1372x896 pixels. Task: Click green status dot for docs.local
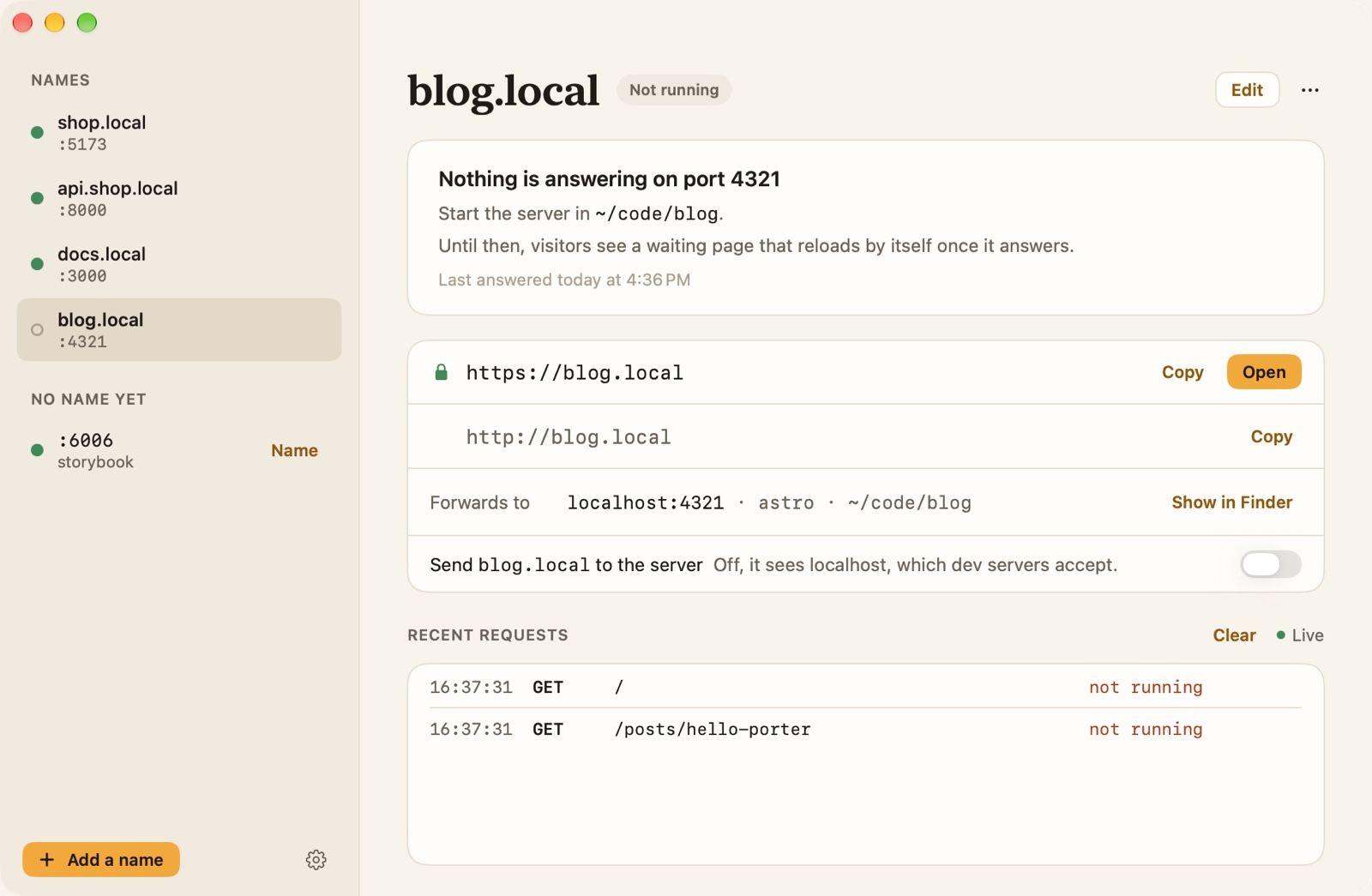37,264
